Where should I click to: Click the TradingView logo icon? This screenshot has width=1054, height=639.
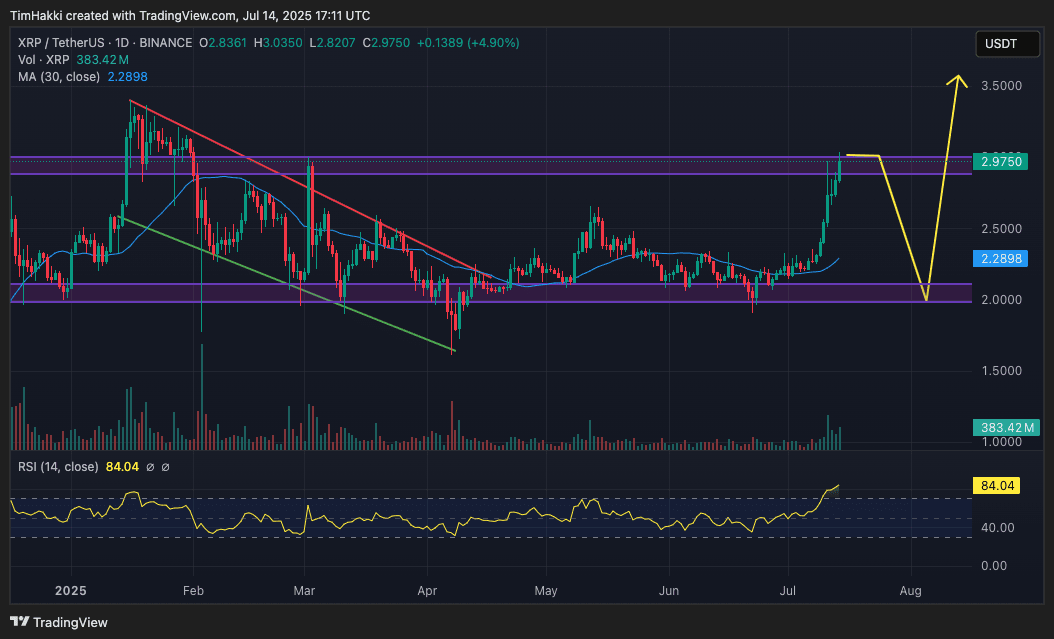(x=19, y=622)
